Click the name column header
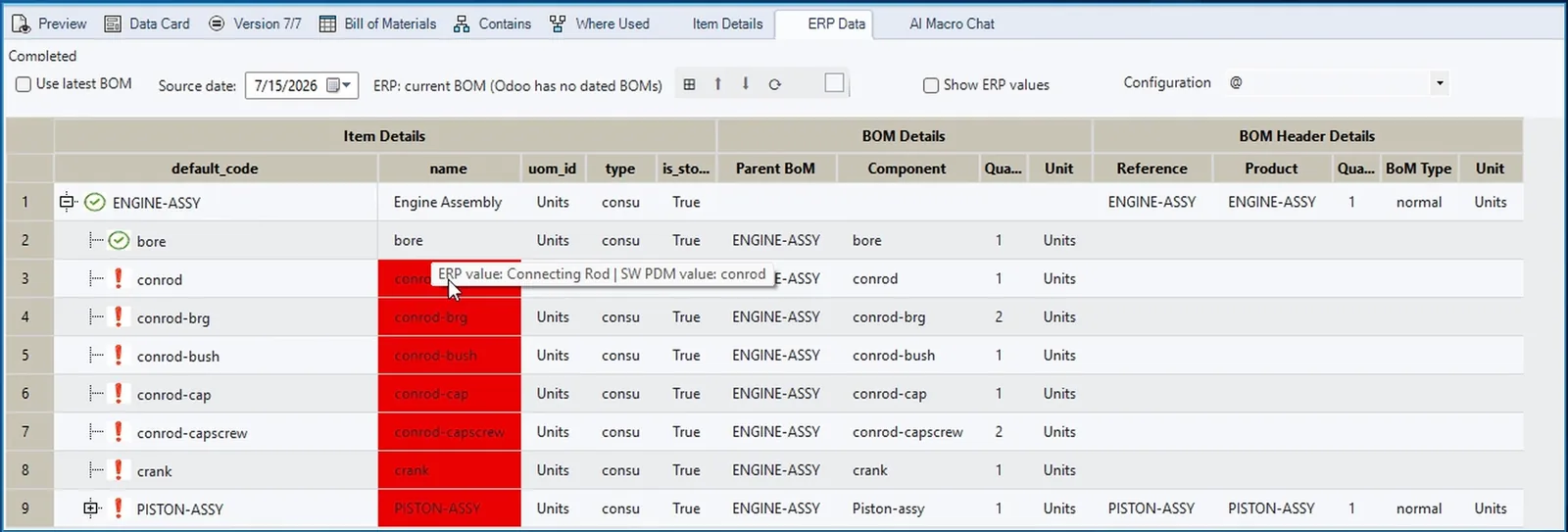 pos(448,169)
